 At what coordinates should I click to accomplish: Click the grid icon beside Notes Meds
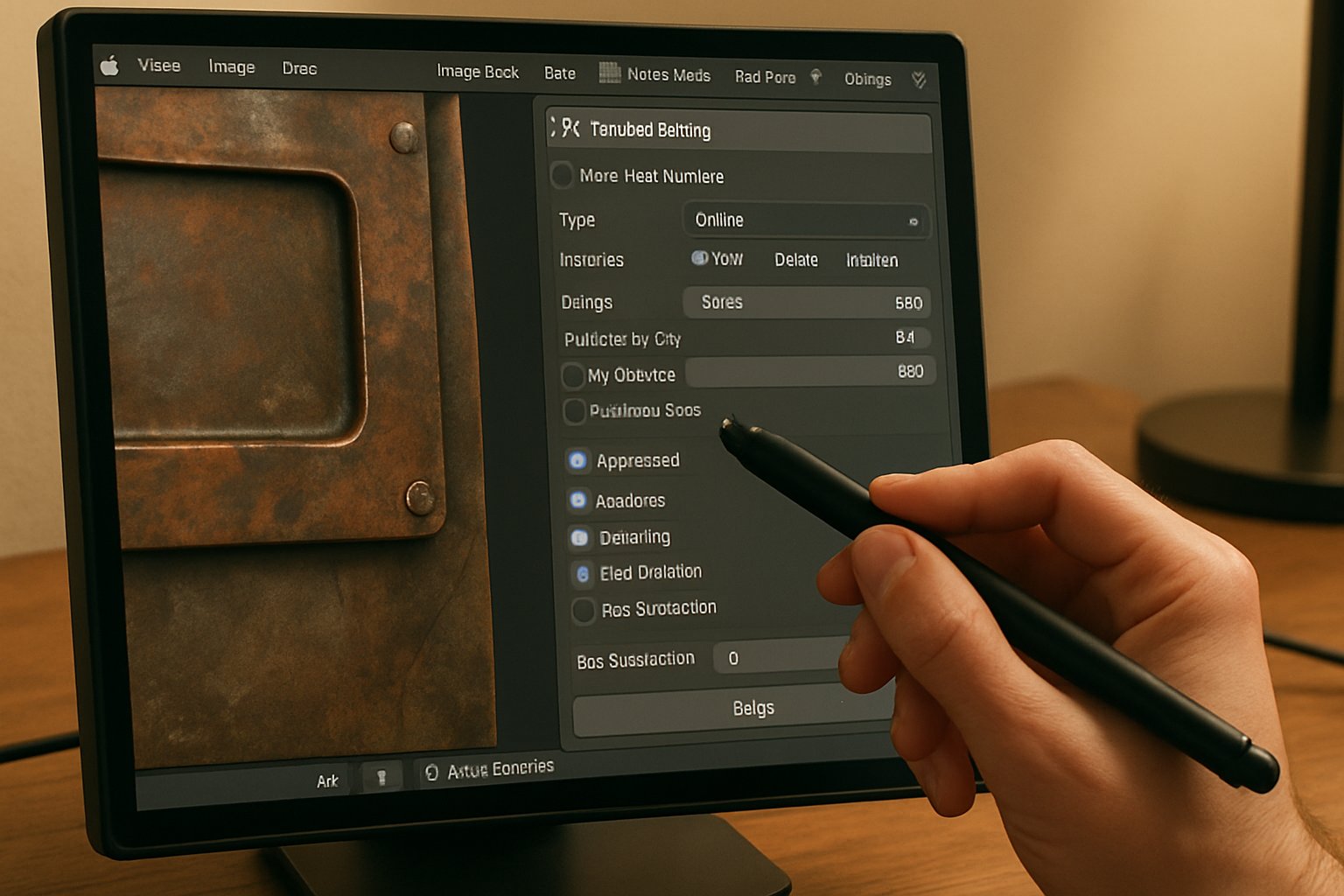[610, 73]
